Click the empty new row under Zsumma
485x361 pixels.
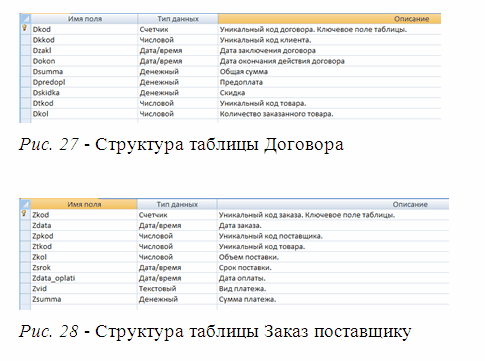pos(234,307)
